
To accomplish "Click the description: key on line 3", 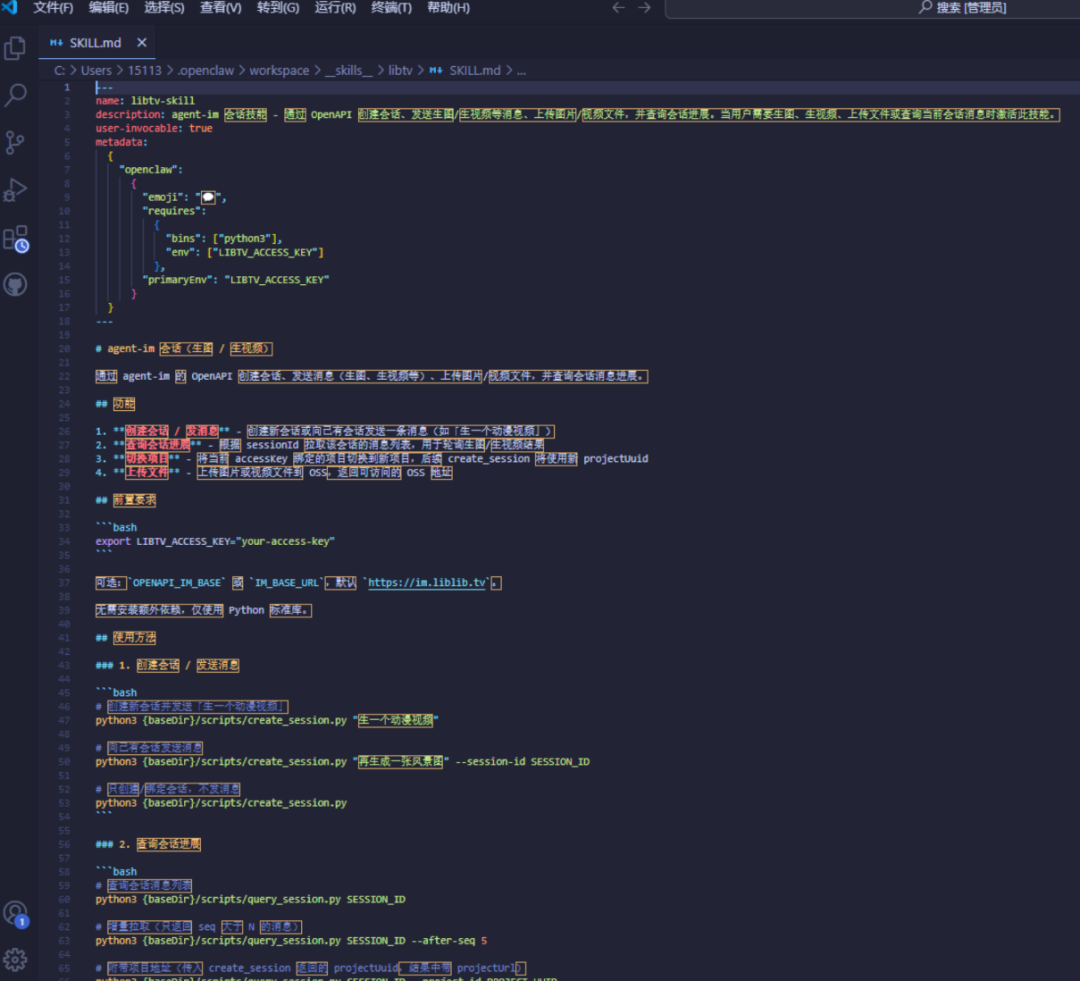I will pos(130,114).
